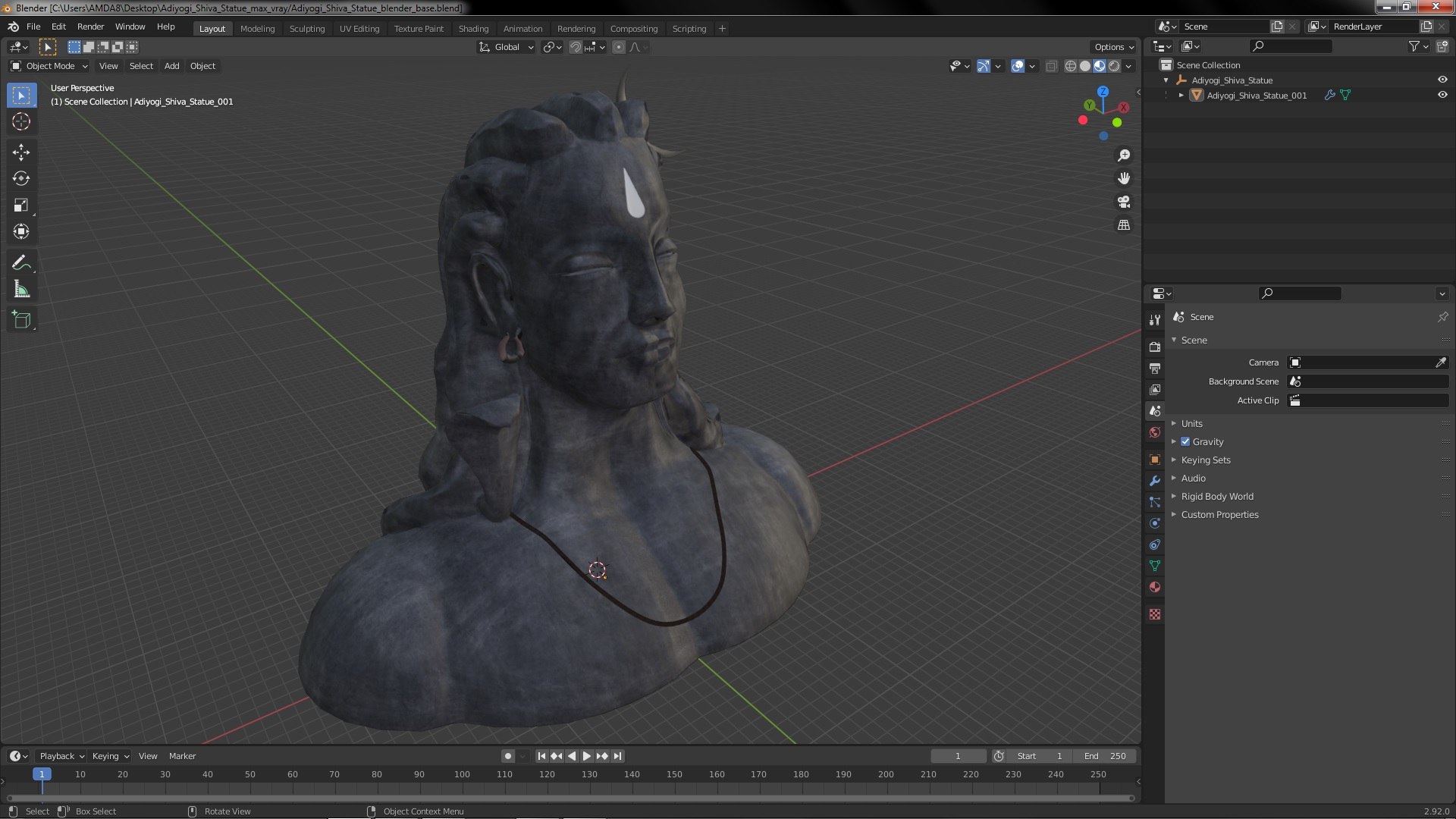
Task: Activate the Transform tool
Action: 21,232
